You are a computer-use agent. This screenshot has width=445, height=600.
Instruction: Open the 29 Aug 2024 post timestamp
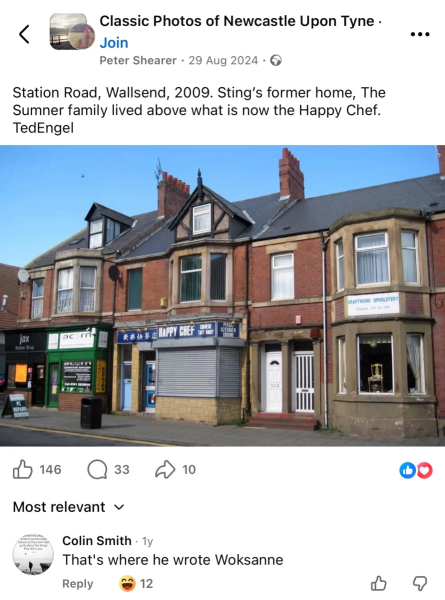[x=223, y=60]
